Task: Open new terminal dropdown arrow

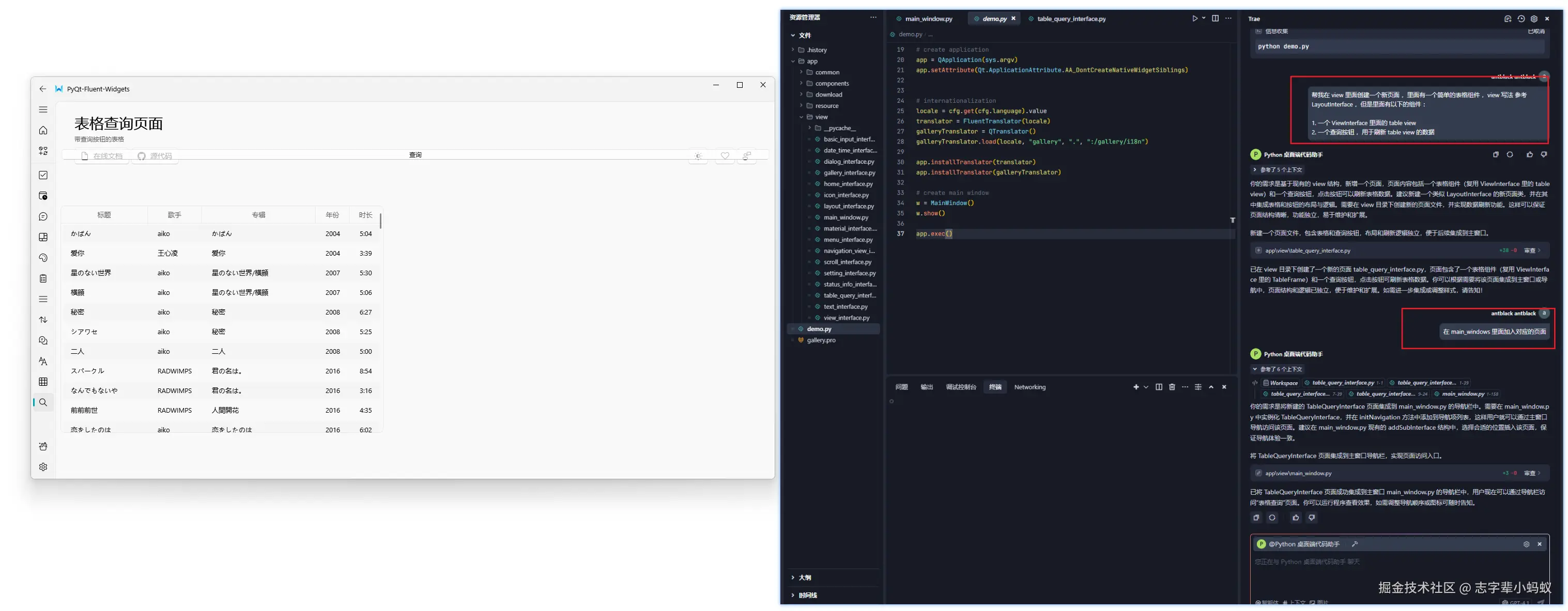Action: click(x=1146, y=387)
